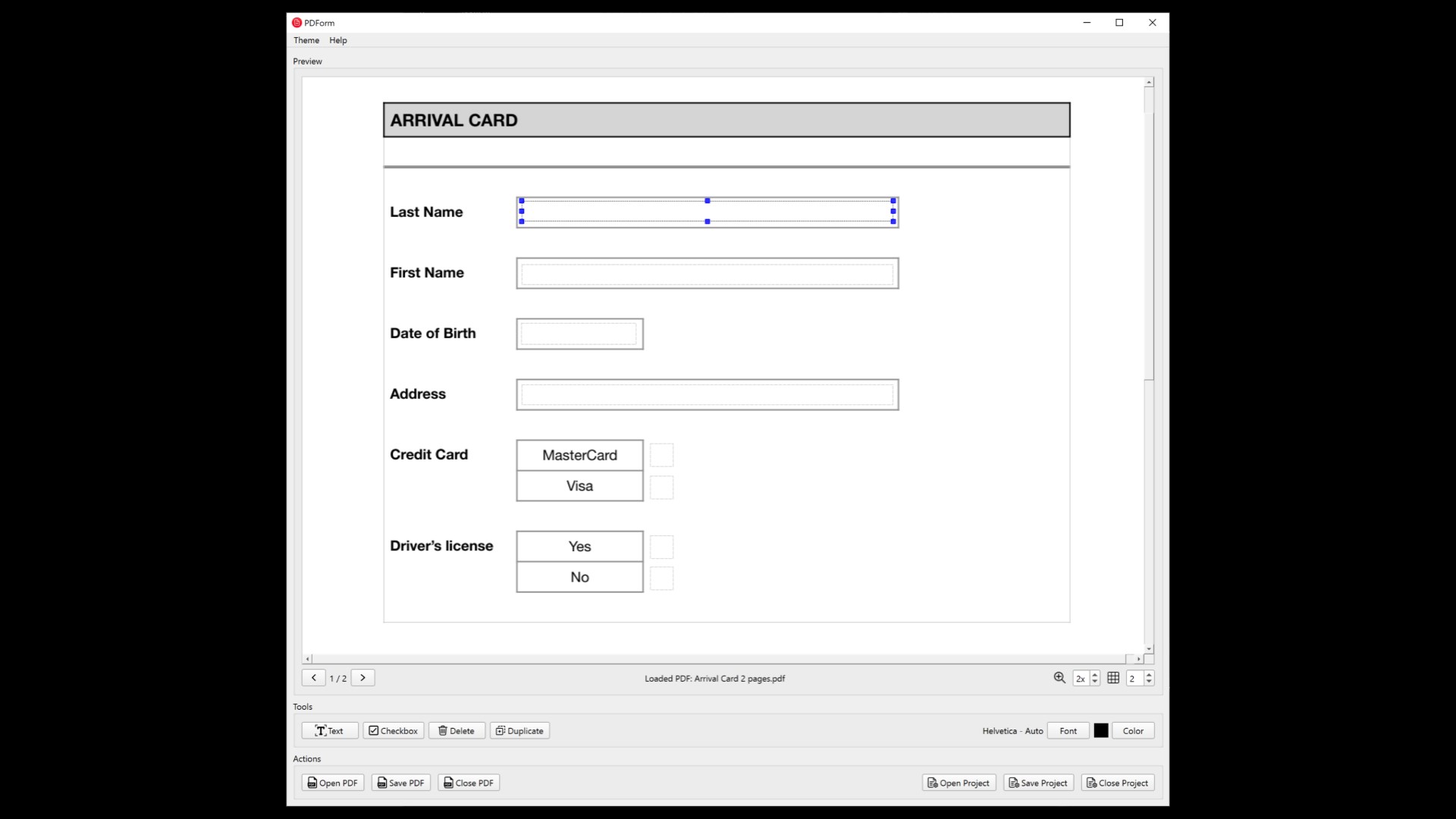Select the Checkbox tool
This screenshot has height=819, width=1456.
(x=393, y=730)
